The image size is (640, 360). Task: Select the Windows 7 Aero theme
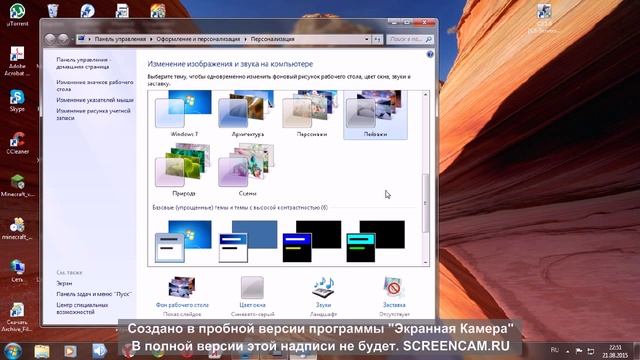(184, 115)
